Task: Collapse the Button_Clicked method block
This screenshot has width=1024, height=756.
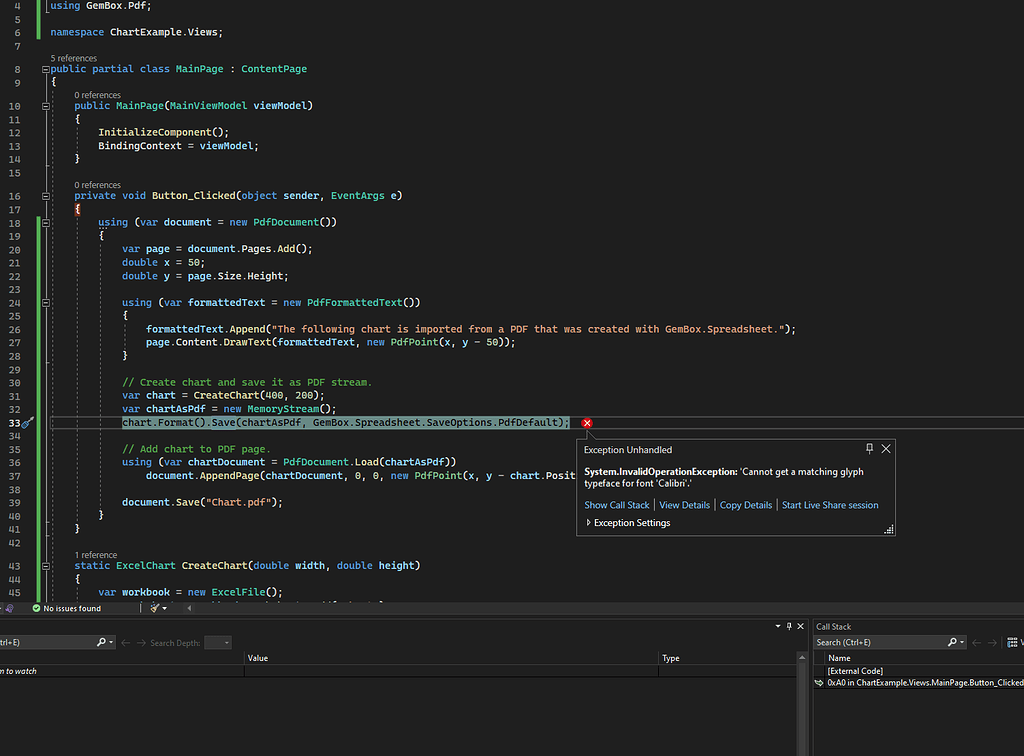Action: pyautogui.click(x=46, y=196)
